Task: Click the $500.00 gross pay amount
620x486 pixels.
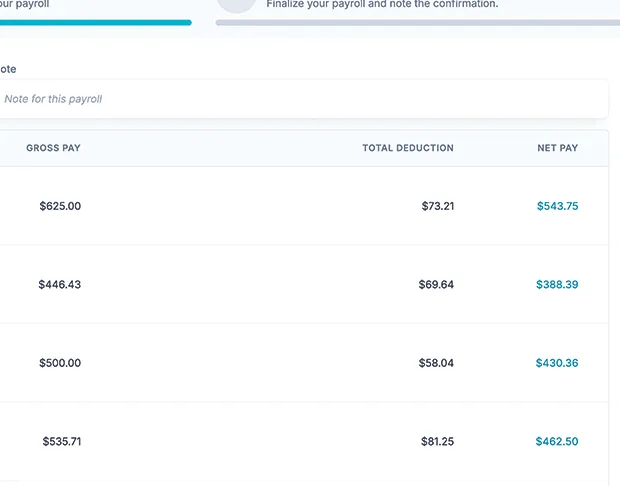Action: pos(60,363)
